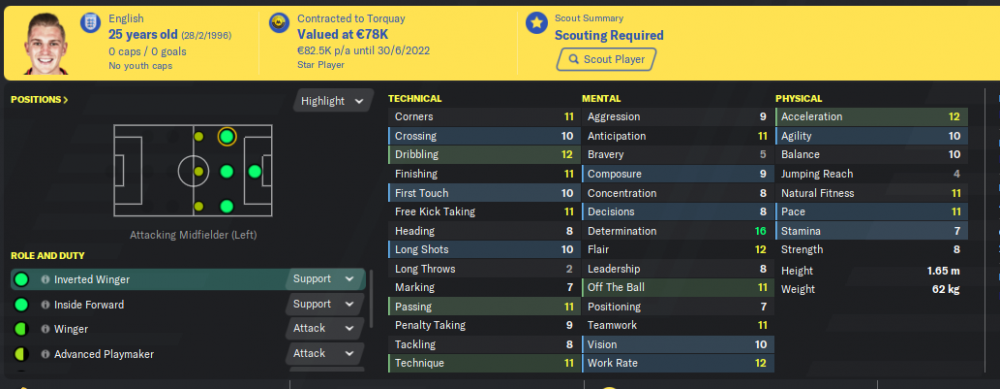Click the info icon beside Inverted Winger
This screenshot has width=1000, height=389.
tap(45, 279)
